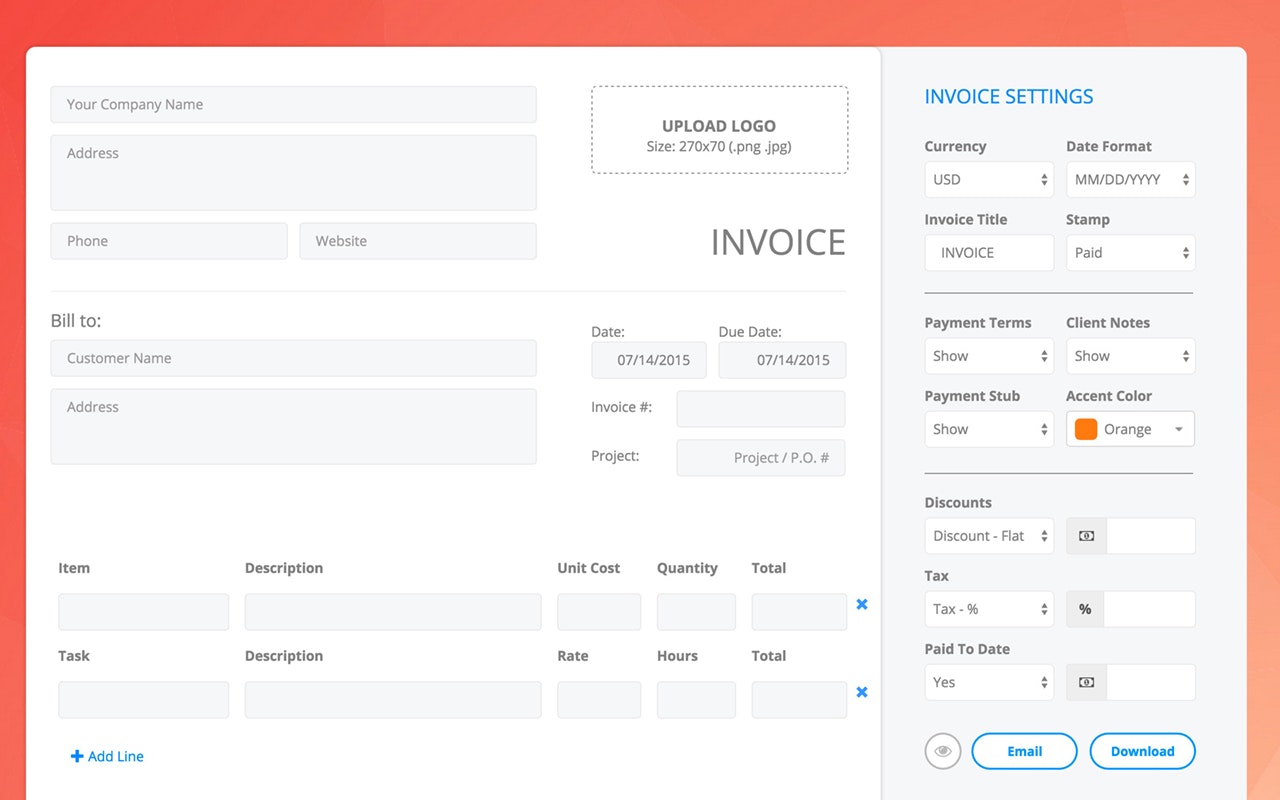Open the orange Accent Color picker
The width and height of the screenshot is (1280, 800).
coord(1130,428)
